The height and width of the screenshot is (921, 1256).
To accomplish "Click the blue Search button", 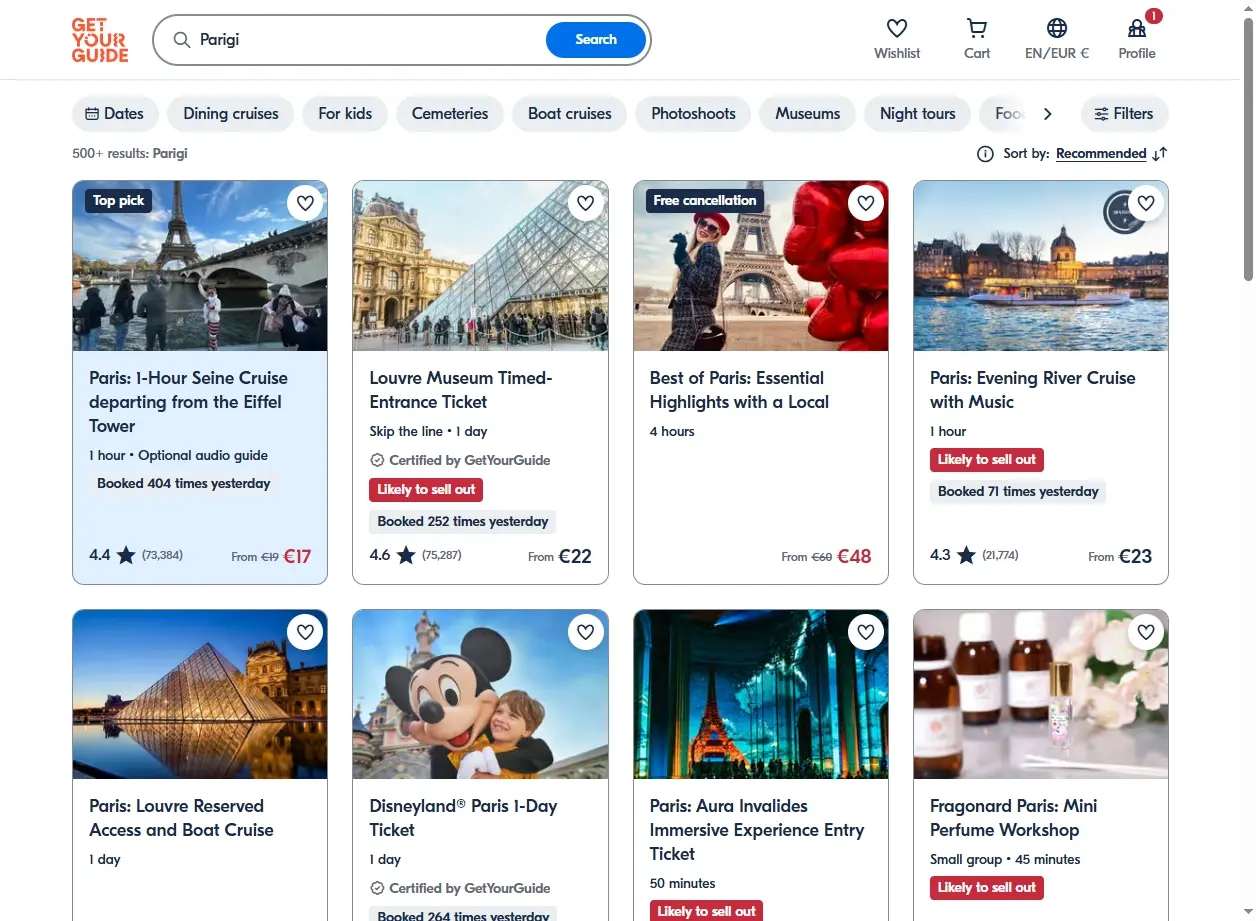I will (596, 40).
